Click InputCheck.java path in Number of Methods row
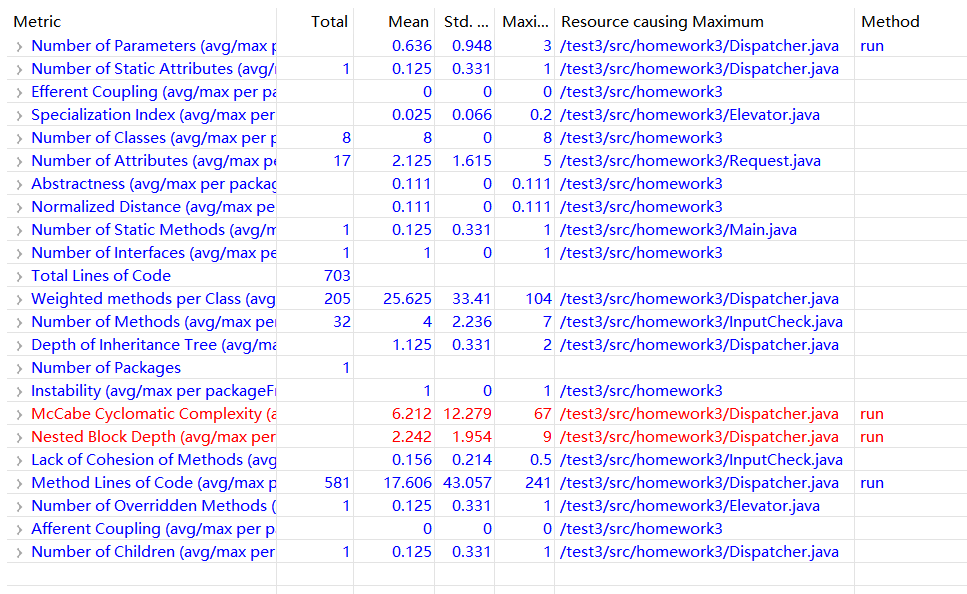 tap(701, 322)
